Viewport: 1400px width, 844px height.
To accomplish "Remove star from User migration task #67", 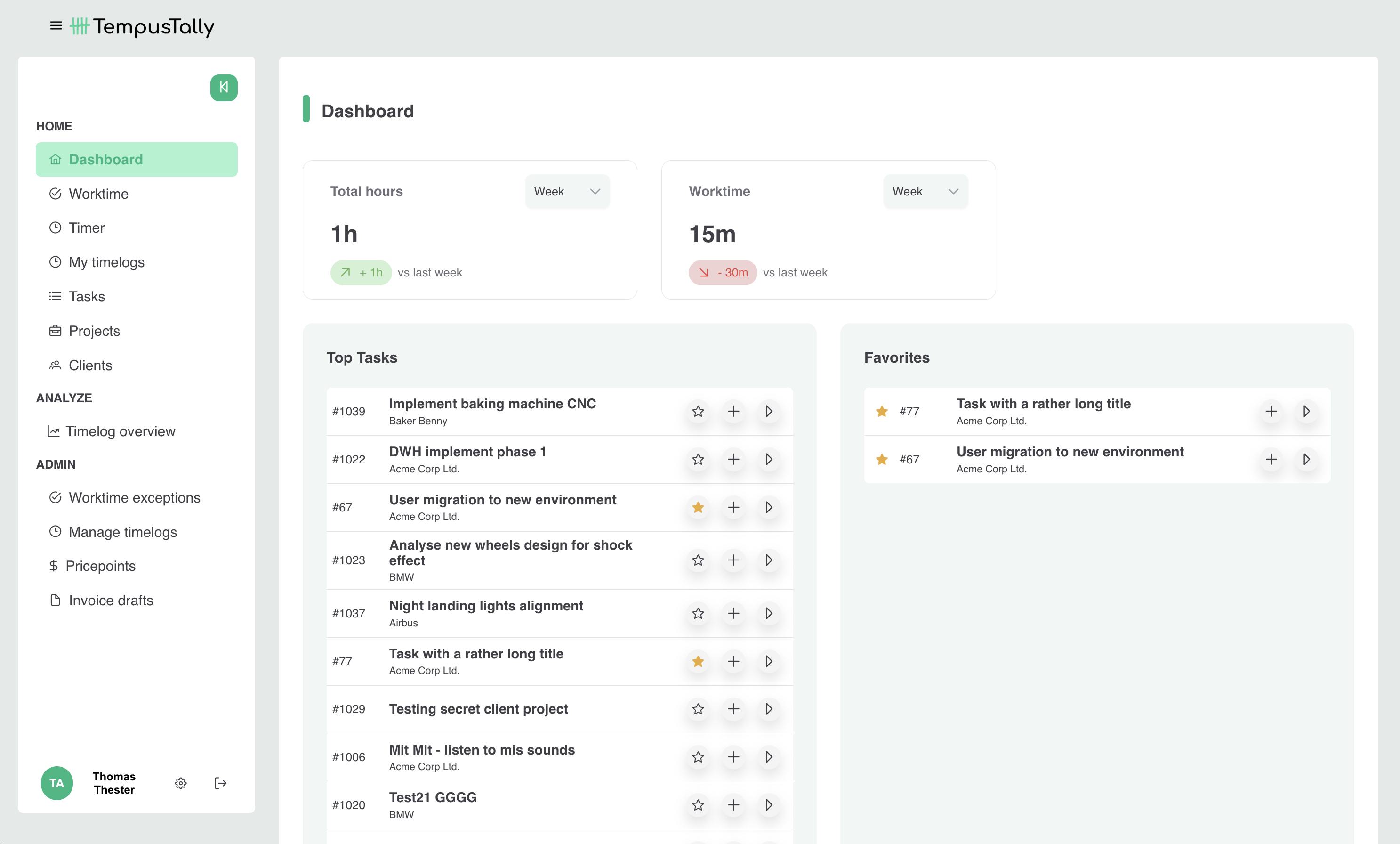I will [x=698, y=508].
